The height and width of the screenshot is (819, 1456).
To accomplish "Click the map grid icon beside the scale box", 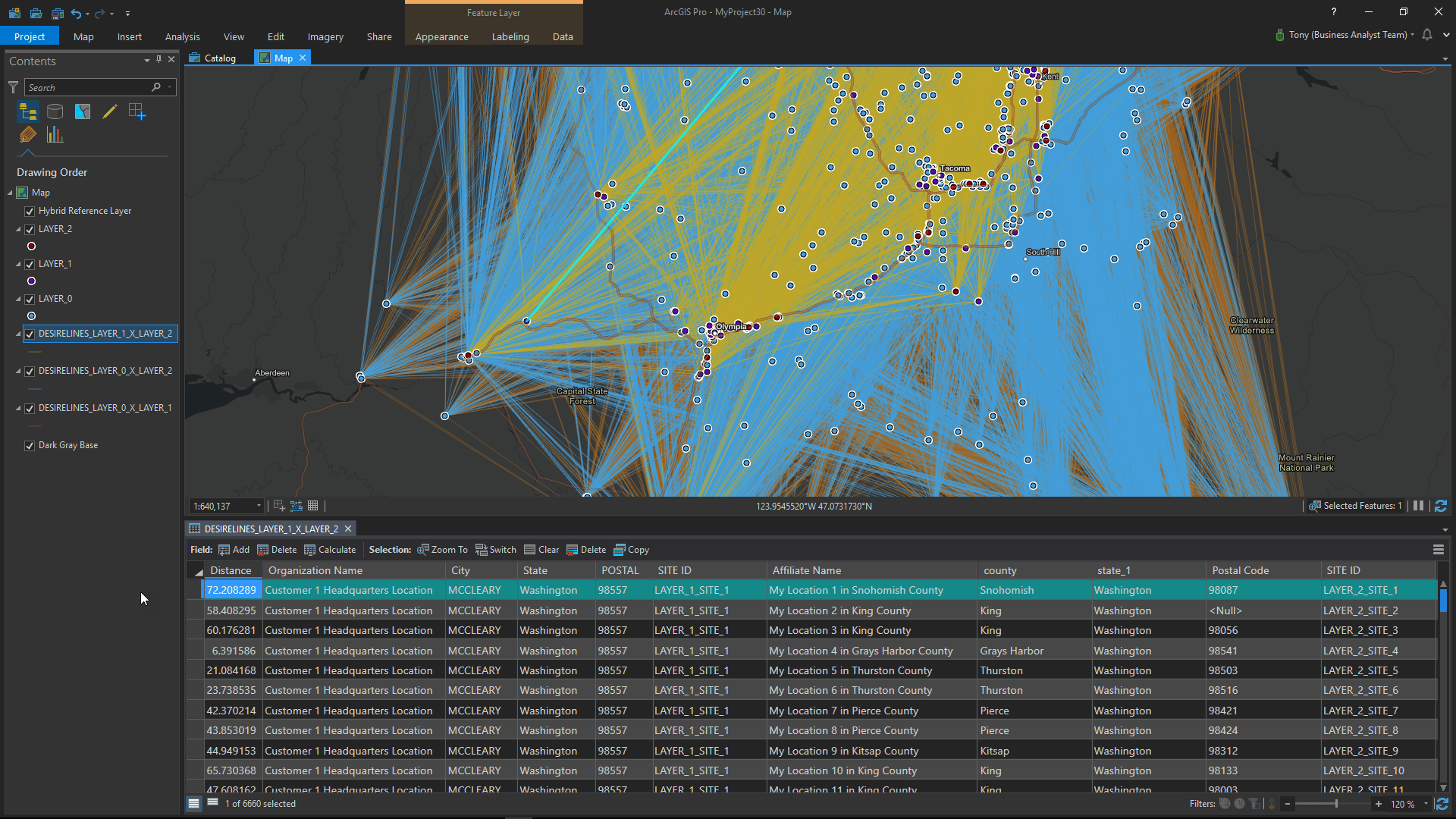I will [x=313, y=506].
